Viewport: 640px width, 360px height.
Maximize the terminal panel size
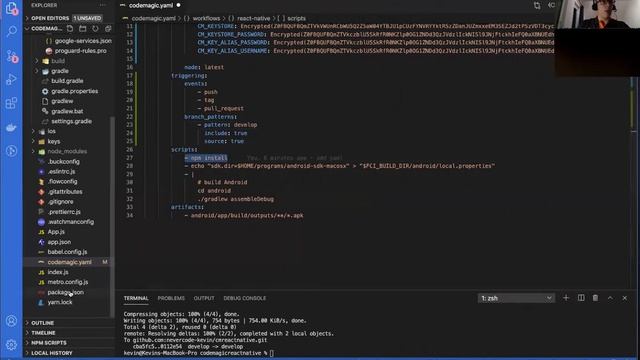pos(610,298)
